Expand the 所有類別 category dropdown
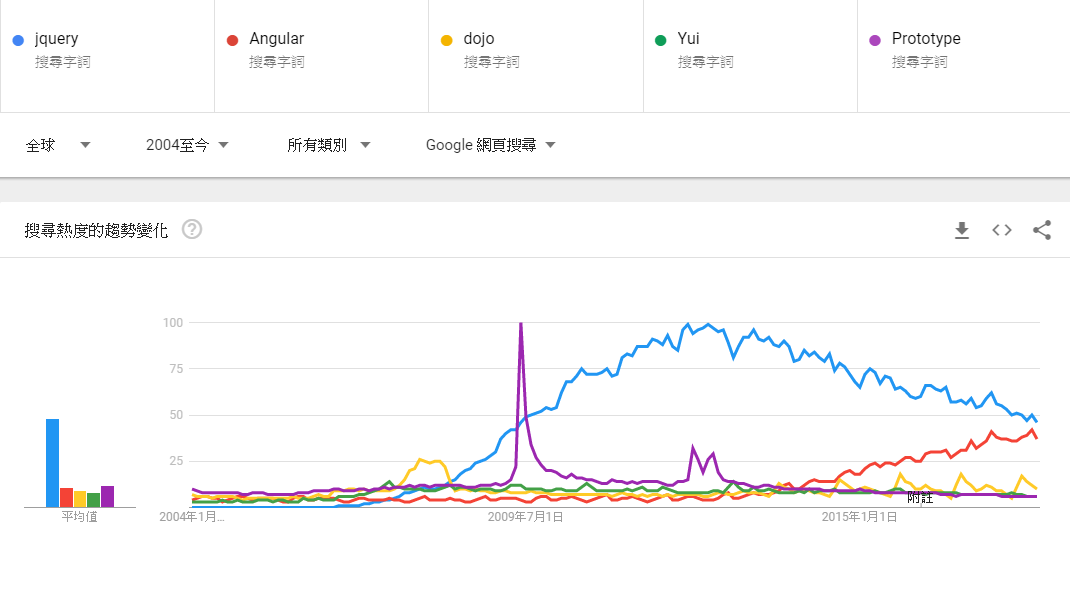The height and width of the screenshot is (591, 1070). pos(328,145)
